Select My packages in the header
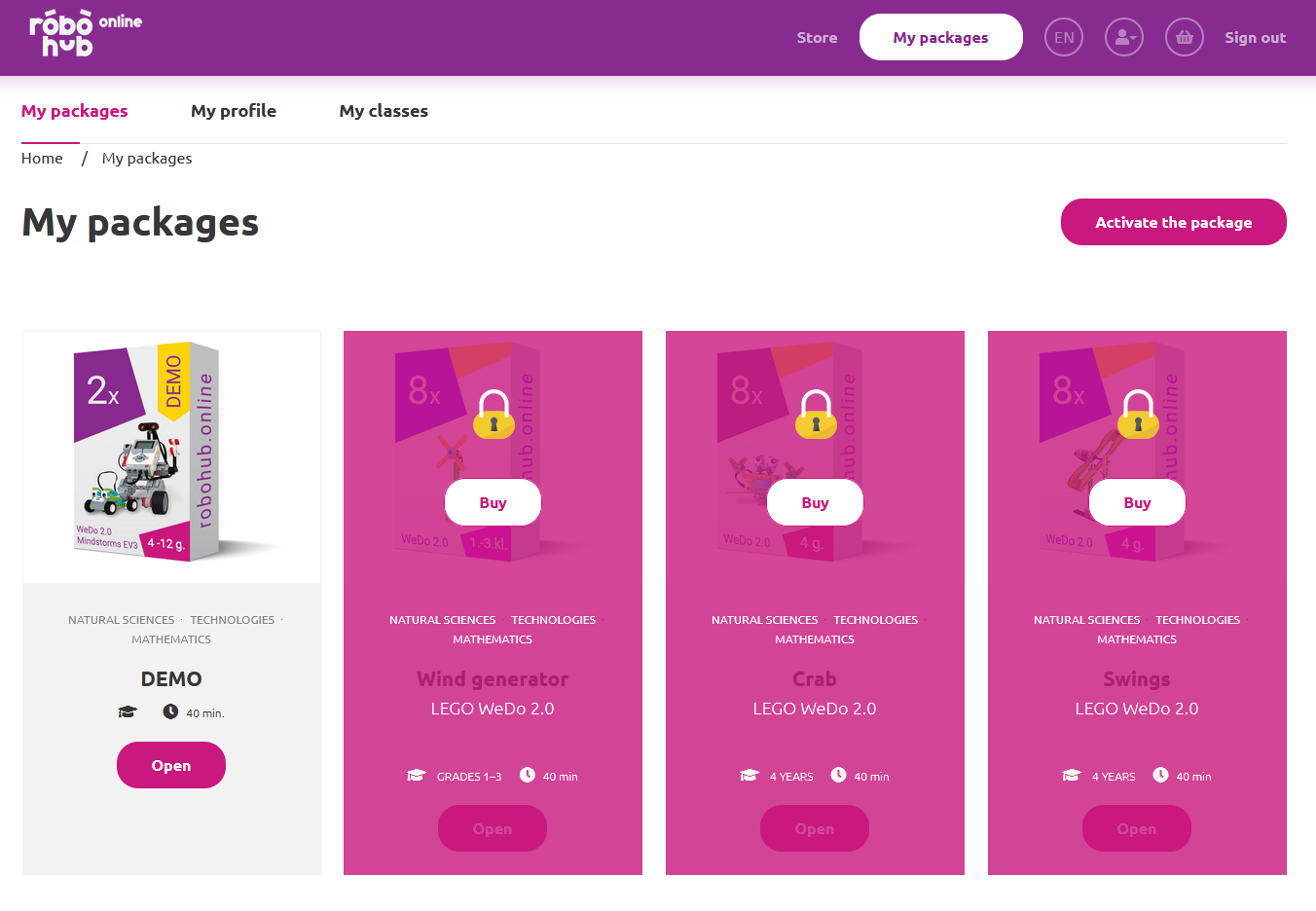 click(940, 37)
